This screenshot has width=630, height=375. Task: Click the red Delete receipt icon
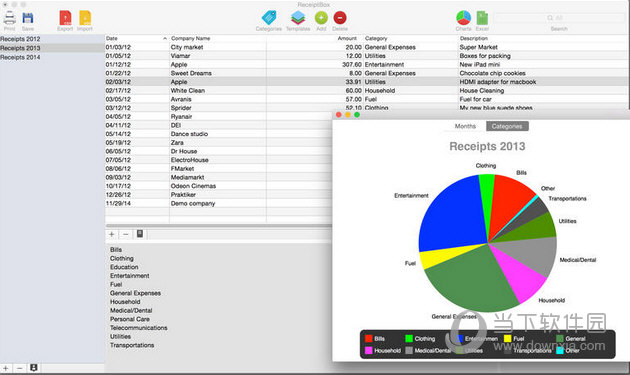tap(340, 18)
